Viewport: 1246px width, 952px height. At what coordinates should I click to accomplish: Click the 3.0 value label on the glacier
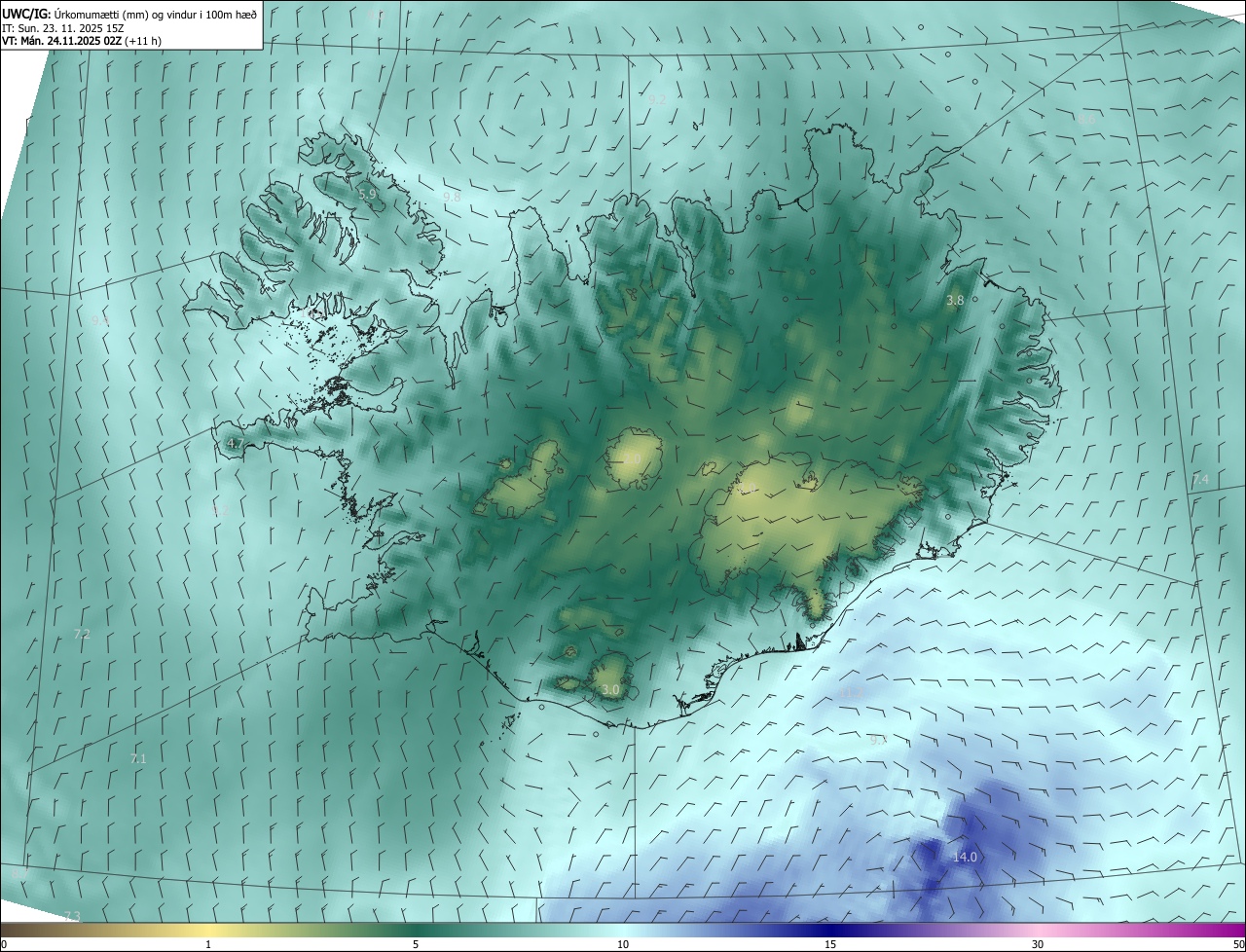[x=610, y=689]
